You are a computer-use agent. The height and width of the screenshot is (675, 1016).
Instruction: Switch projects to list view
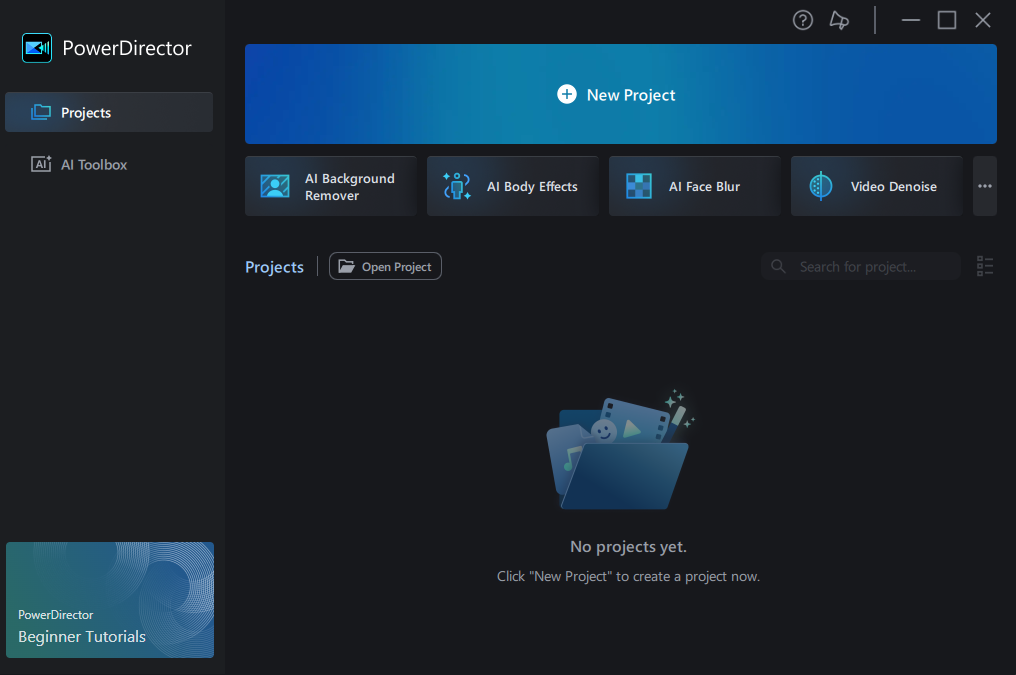pyautogui.click(x=985, y=266)
